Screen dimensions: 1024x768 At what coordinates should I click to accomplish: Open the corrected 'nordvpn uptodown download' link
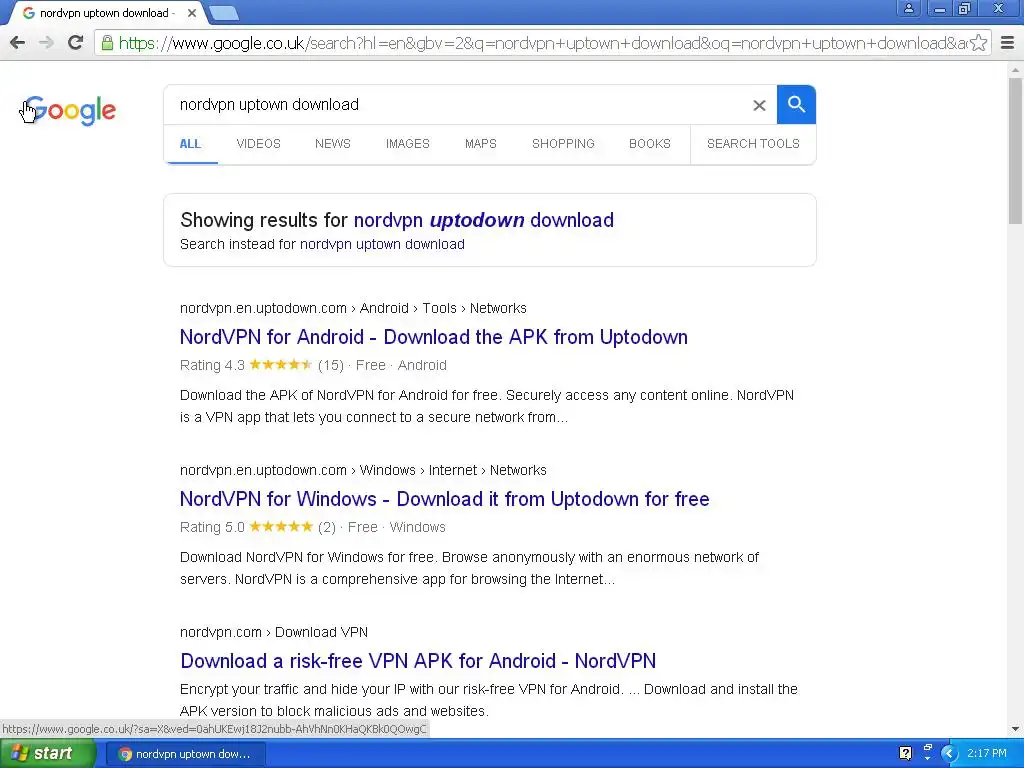point(483,220)
